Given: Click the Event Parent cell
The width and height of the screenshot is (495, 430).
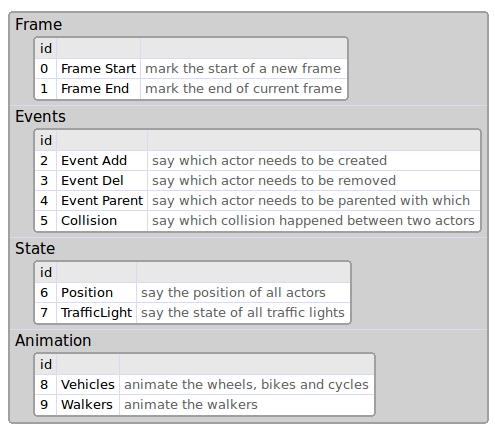Looking at the screenshot, I should (102, 200).
